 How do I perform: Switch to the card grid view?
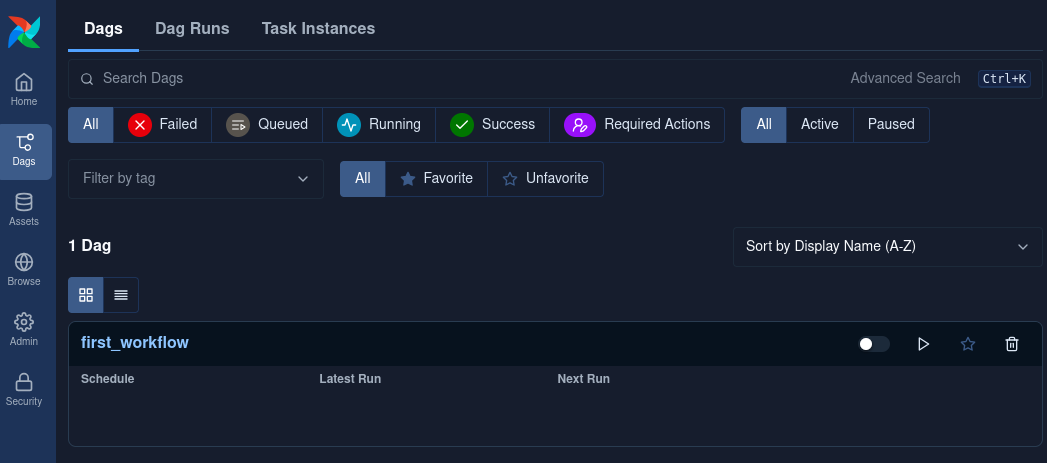click(86, 295)
